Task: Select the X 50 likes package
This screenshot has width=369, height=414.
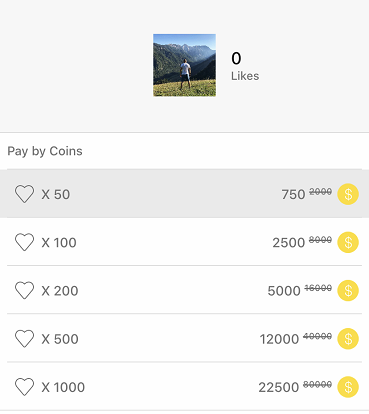Action: click(x=184, y=194)
